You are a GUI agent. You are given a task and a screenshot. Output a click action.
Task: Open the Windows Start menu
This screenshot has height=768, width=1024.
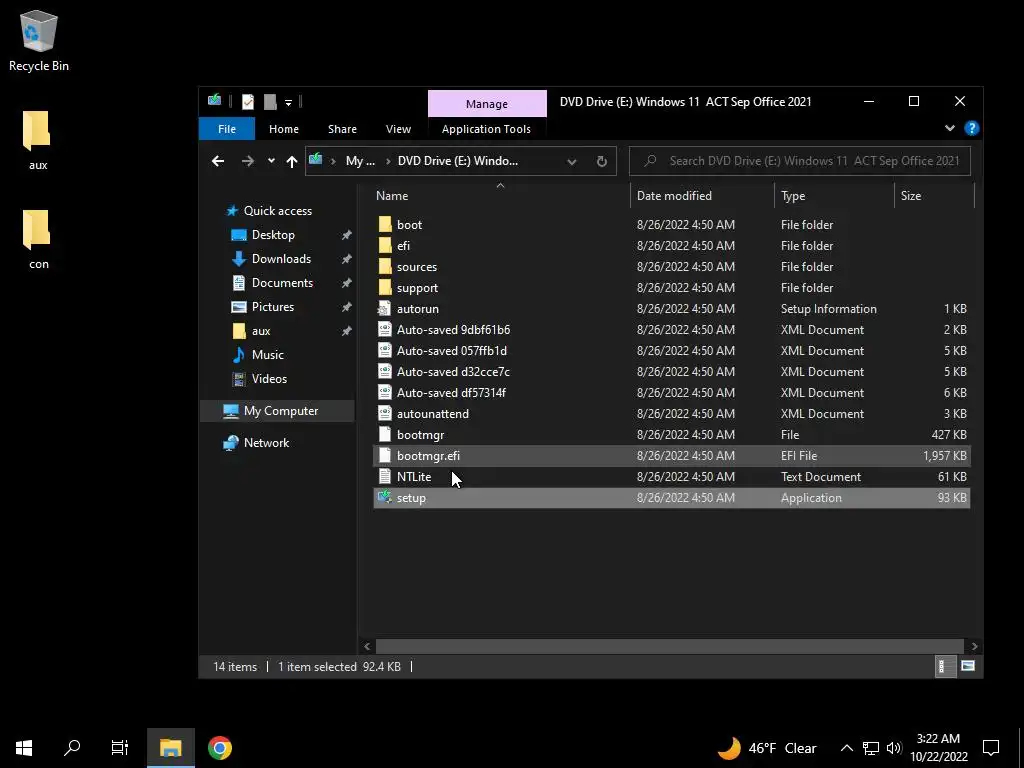(24, 748)
